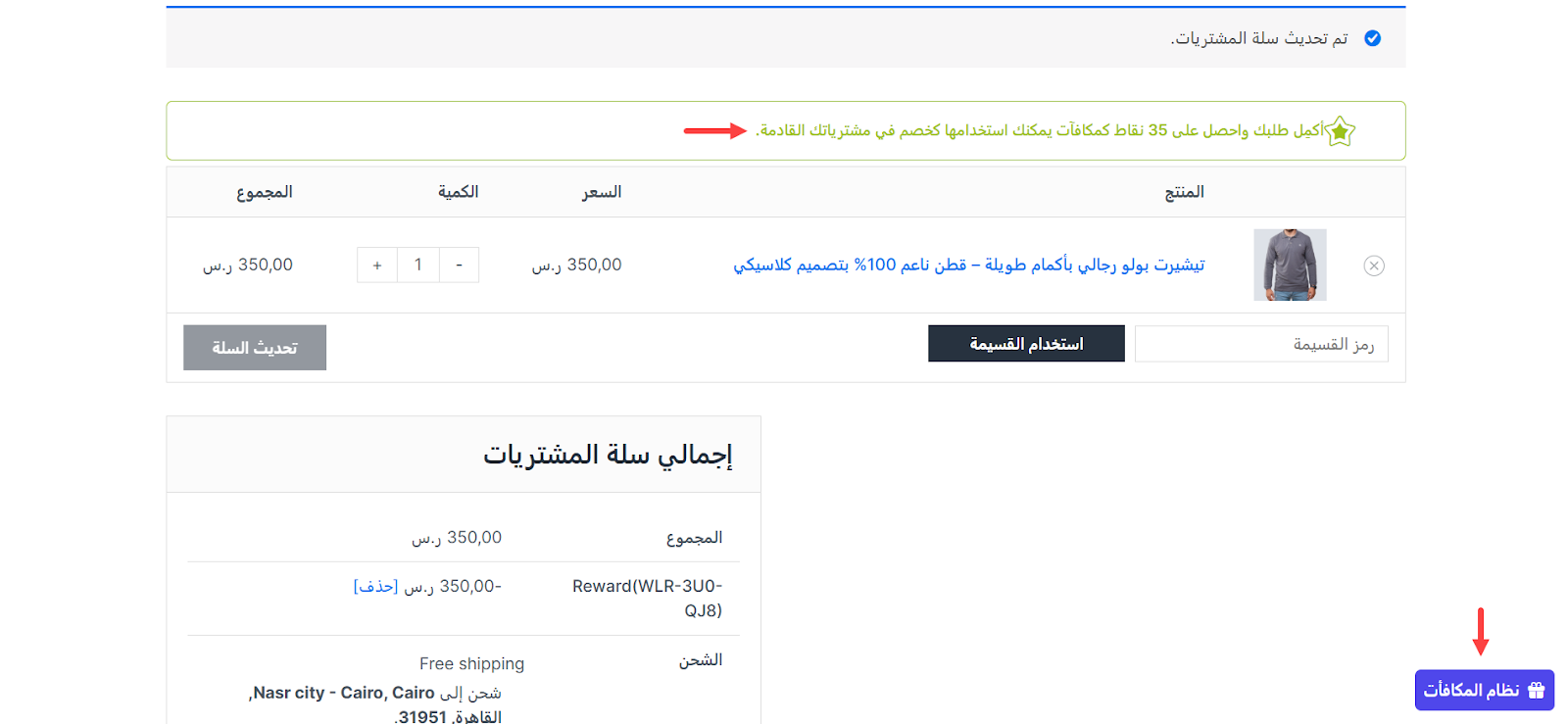Click the تحديث السلة update cart button
This screenshot has height=724, width=1568.
pos(255,348)
